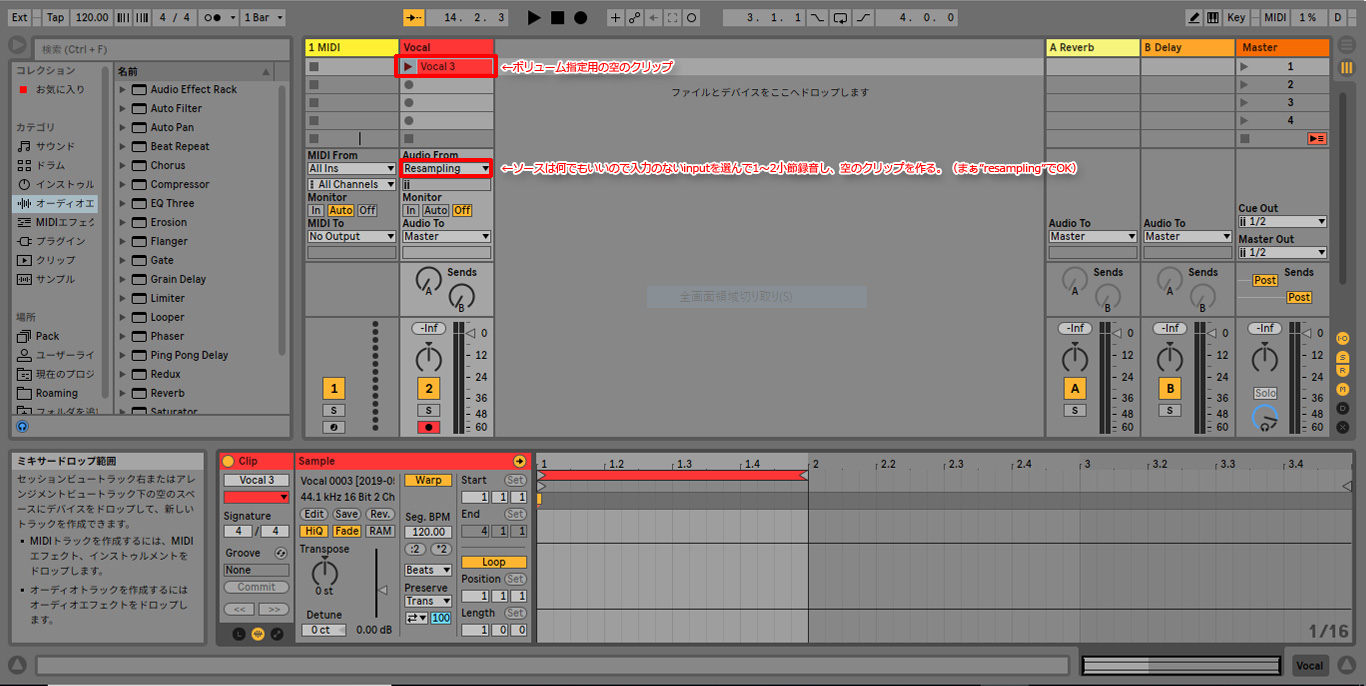1366x686 pixels.
Task: Expand the Reverb folder in browser
Action: (x=123, y=393)
